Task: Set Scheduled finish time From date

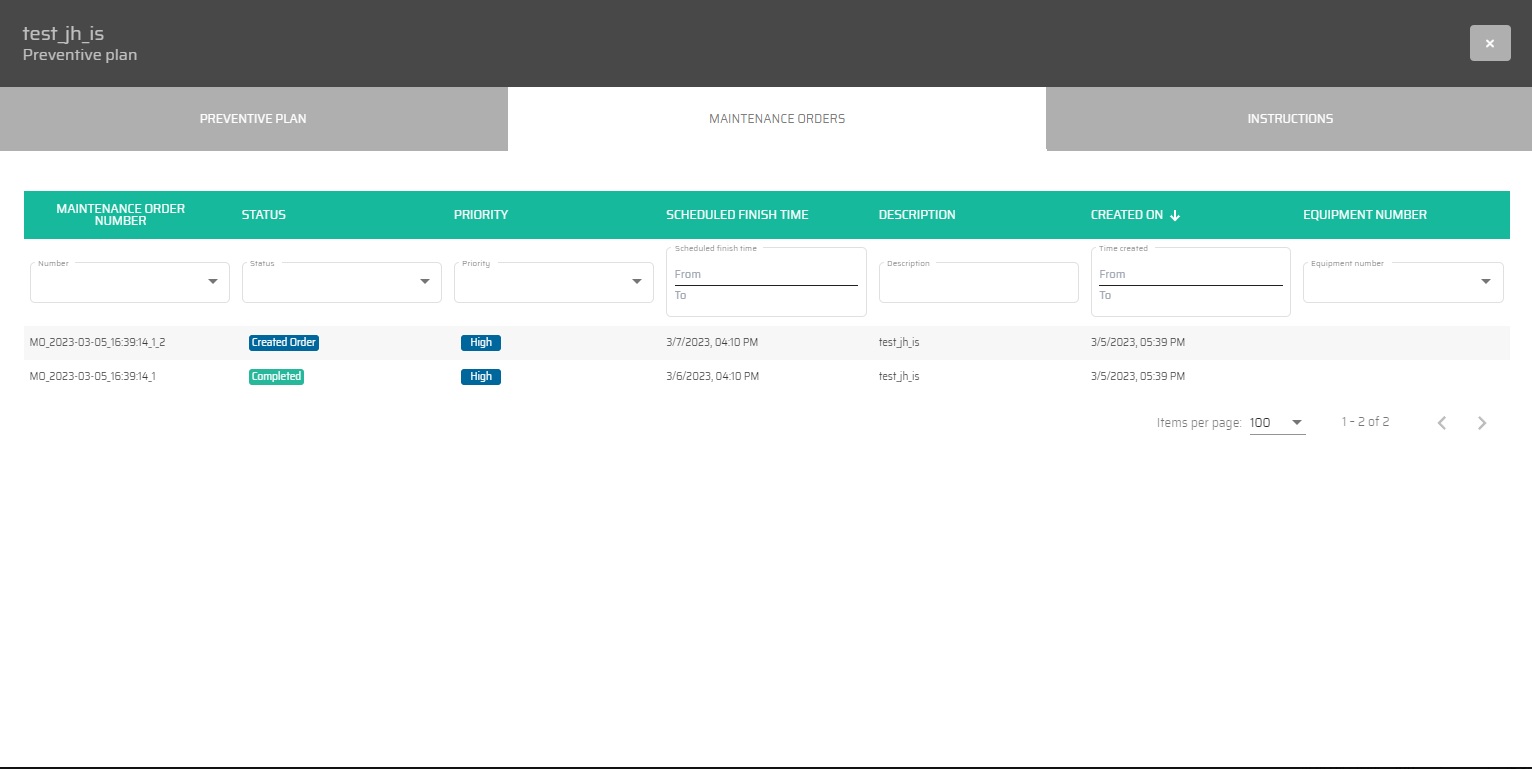Action: tap(765, 274)
